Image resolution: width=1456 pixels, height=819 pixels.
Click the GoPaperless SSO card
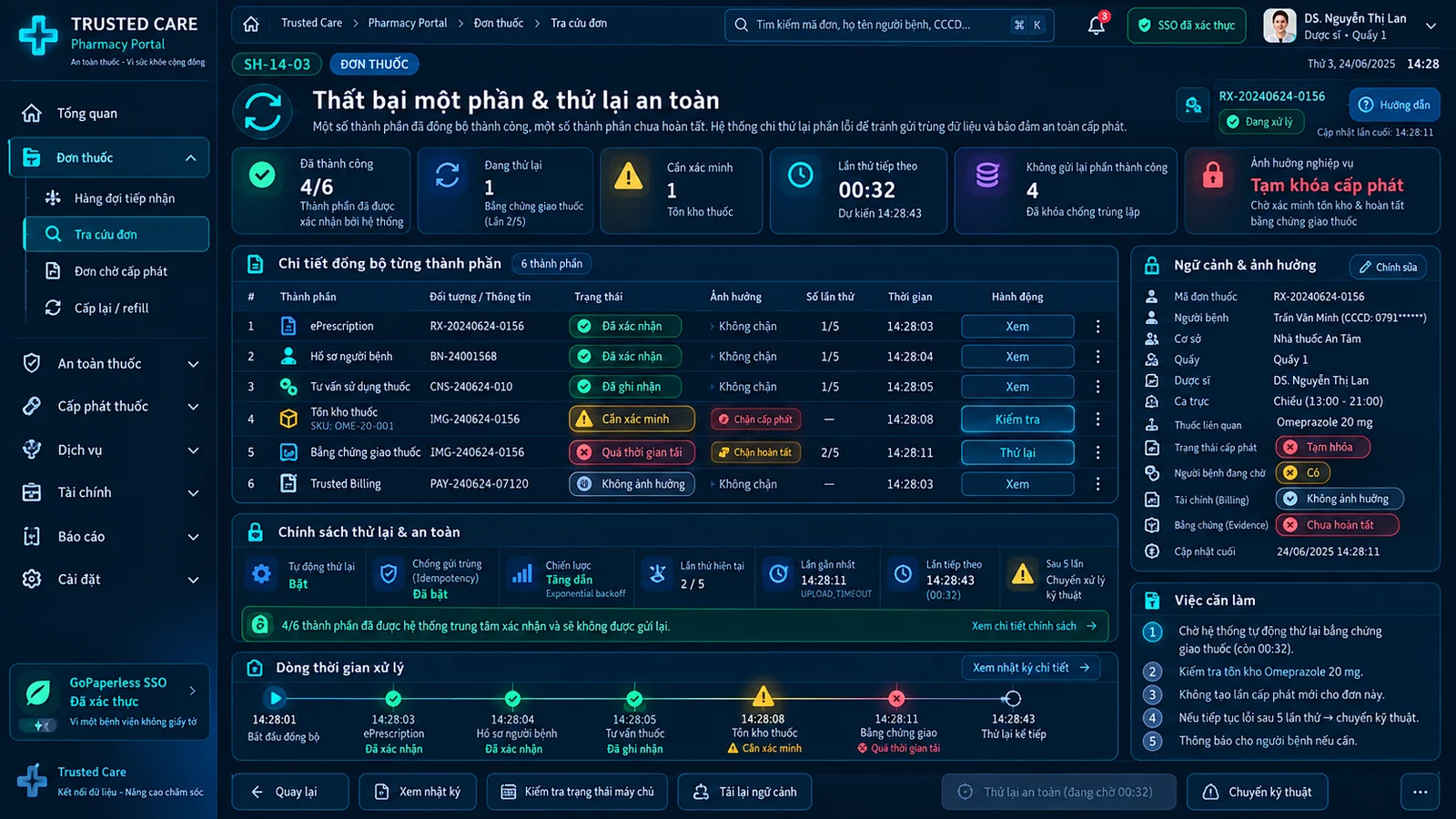pos(110,701)
